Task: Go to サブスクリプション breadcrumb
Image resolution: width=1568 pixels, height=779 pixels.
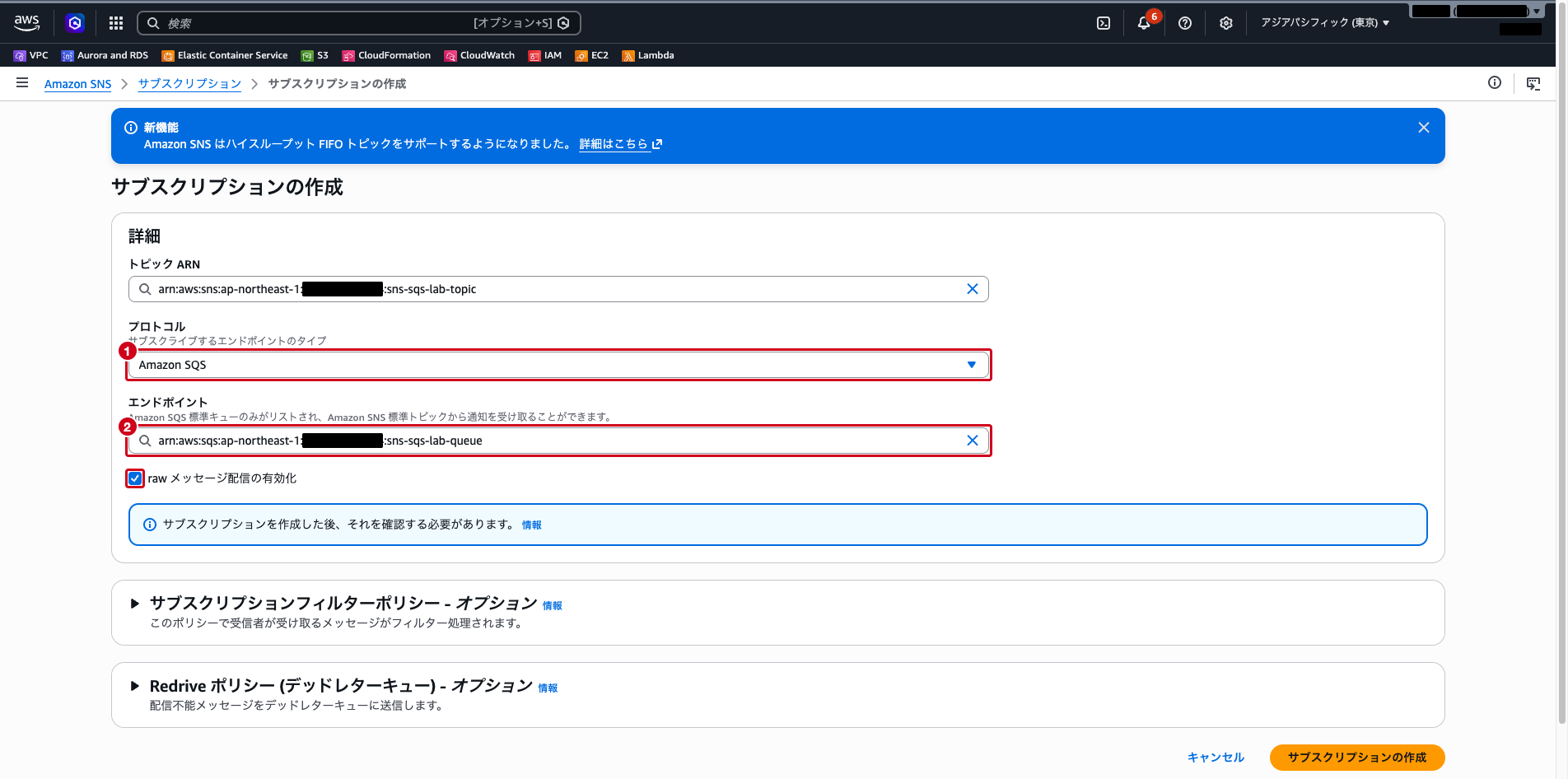Action: (x=189, y=84)
